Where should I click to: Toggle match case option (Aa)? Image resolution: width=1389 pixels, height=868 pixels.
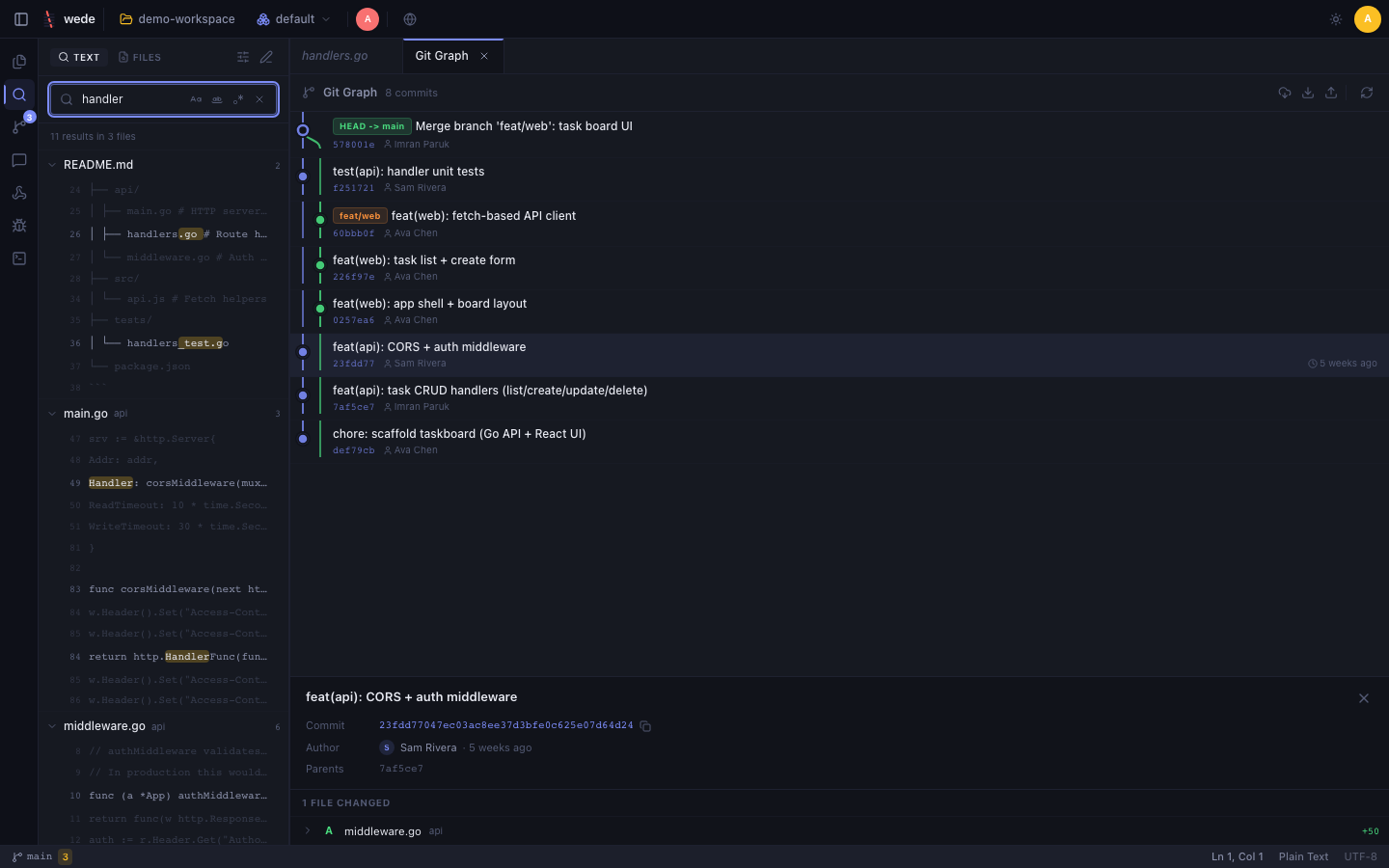coord(196,99)
